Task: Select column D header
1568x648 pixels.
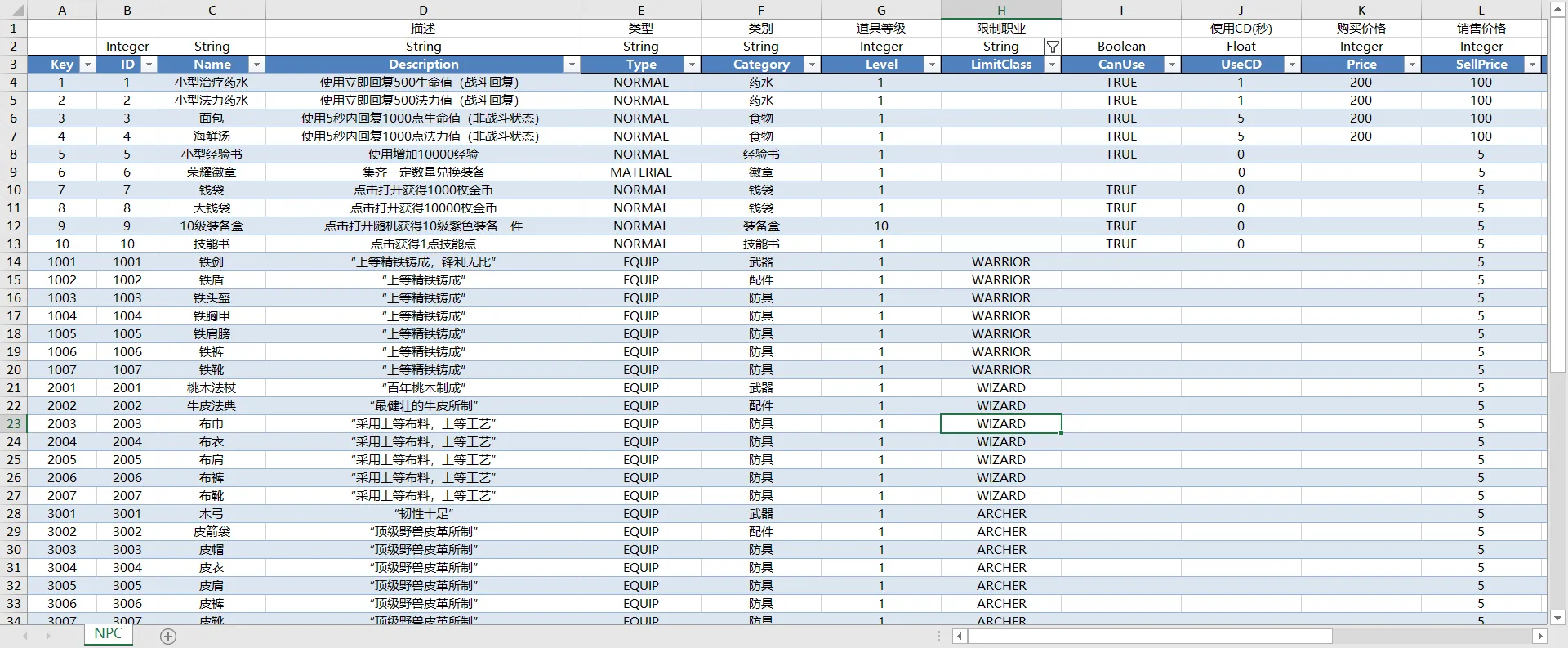Action: coord(423,11)
